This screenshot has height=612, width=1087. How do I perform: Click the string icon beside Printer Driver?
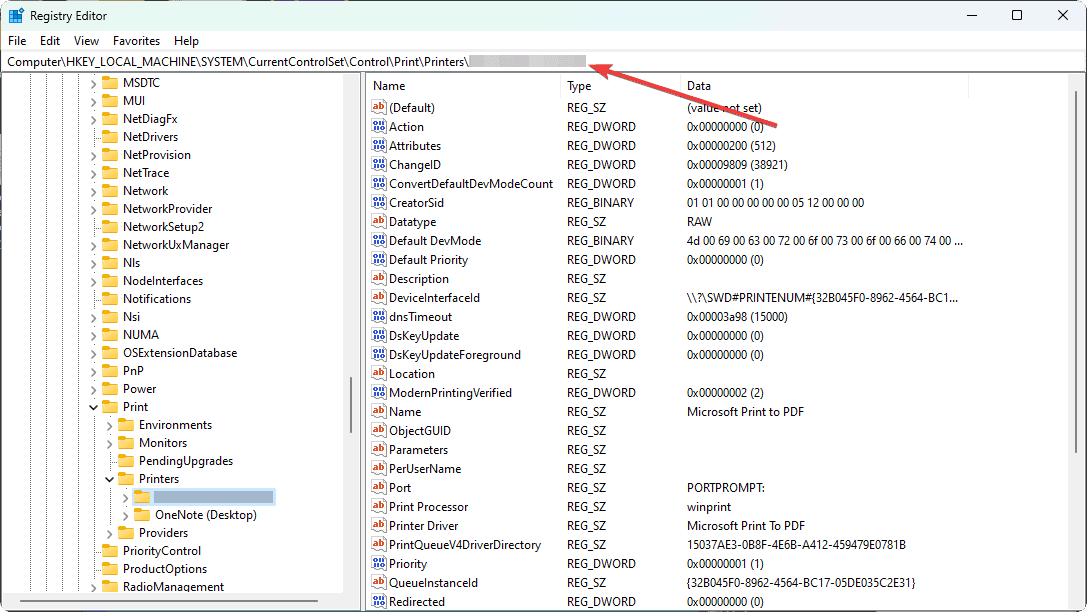[x=378, y=526]
